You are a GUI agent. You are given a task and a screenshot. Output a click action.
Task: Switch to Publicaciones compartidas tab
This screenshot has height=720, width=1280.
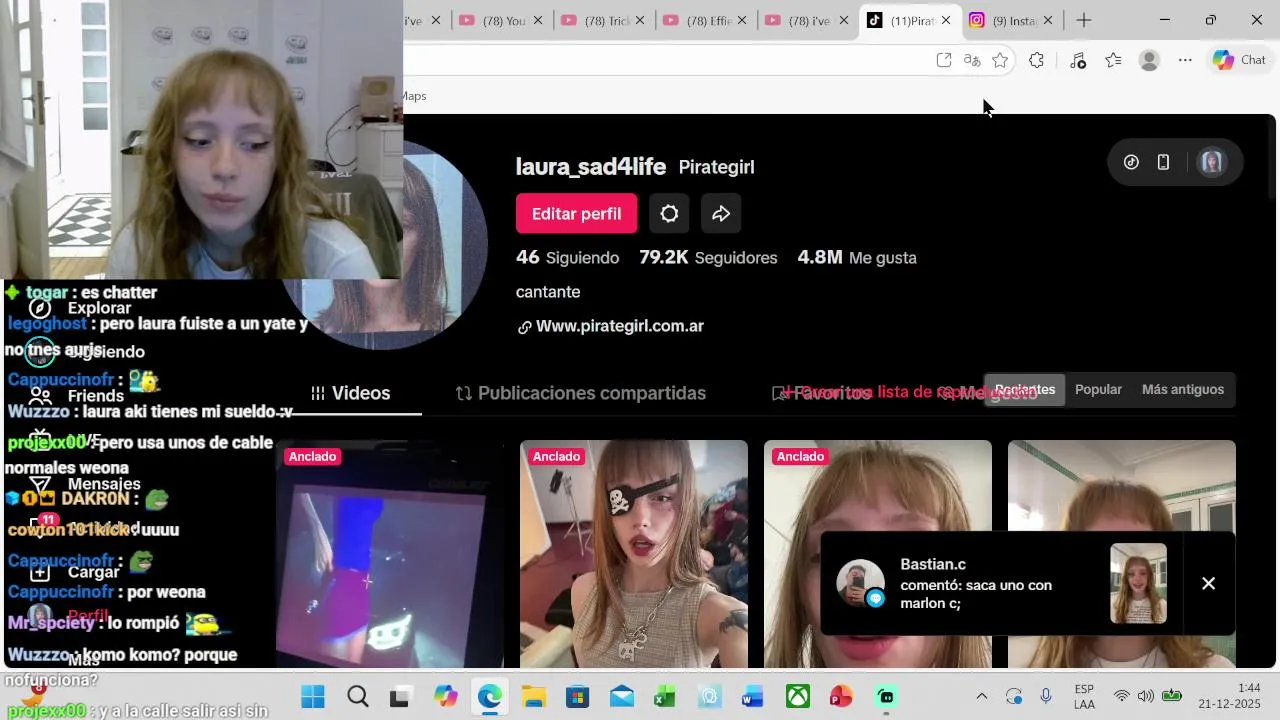coord(580,393)
